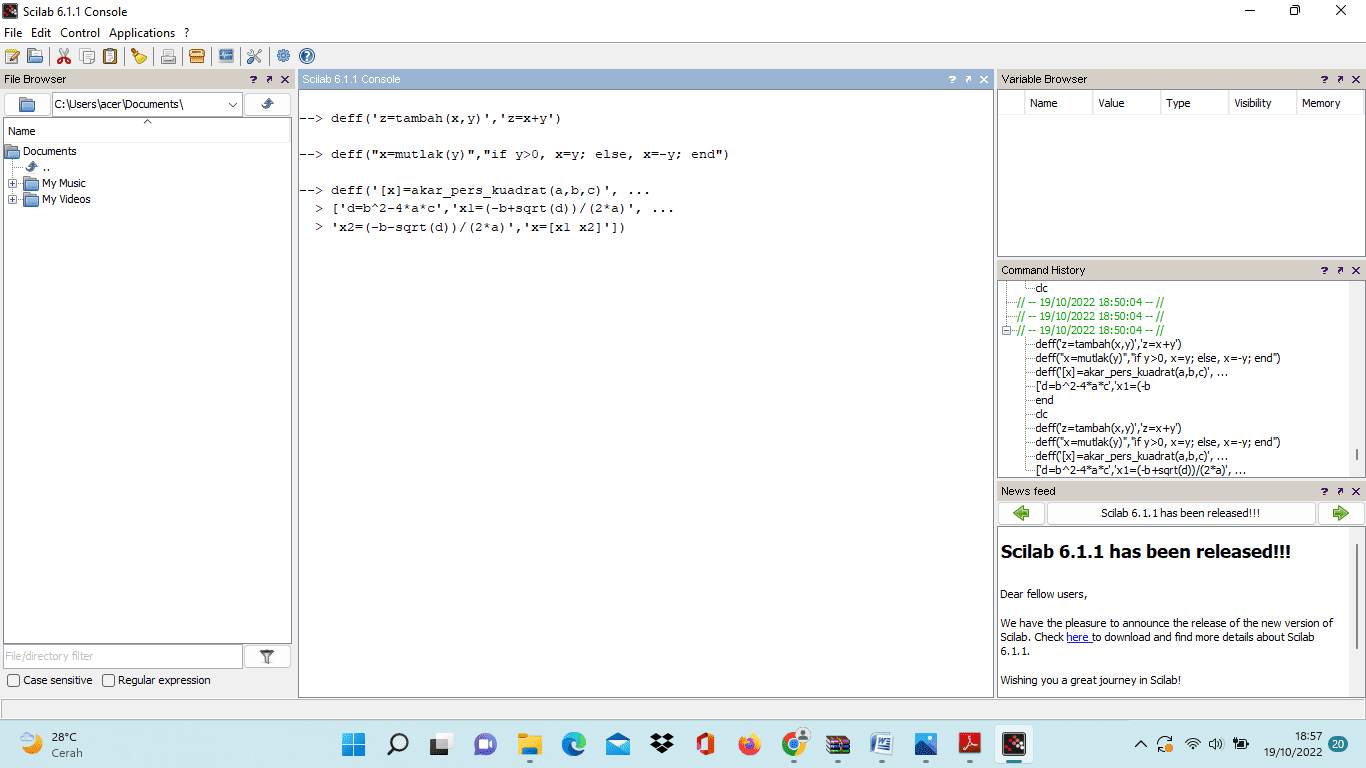
Task: Click the Print toolbar icon
Action: (x=168, y=56)
